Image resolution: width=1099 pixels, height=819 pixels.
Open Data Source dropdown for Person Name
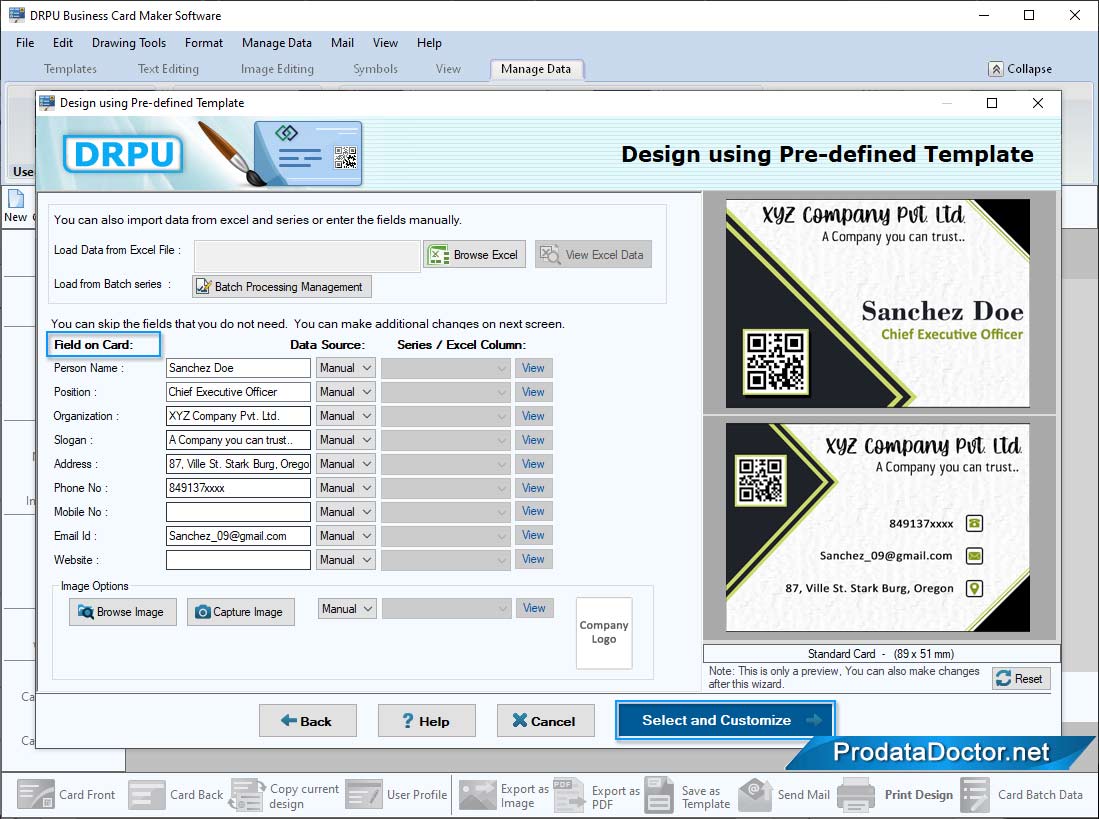(346, 368)
